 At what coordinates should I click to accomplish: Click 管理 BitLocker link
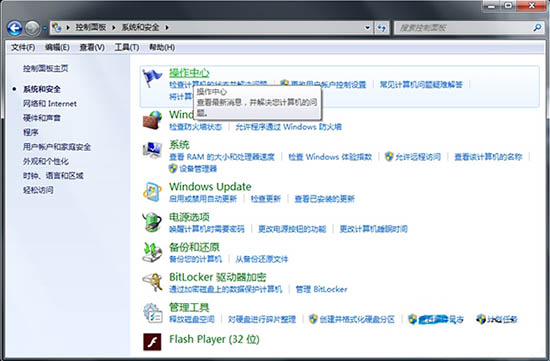[x=321, y=289]
